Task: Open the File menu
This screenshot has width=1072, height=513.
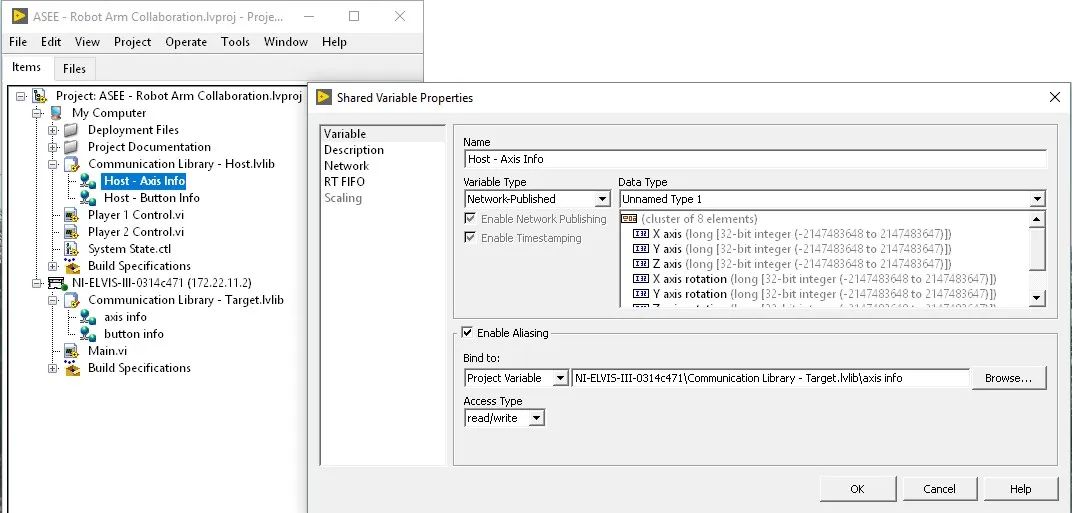Action: pyautogui.click(x=18, y=42)
